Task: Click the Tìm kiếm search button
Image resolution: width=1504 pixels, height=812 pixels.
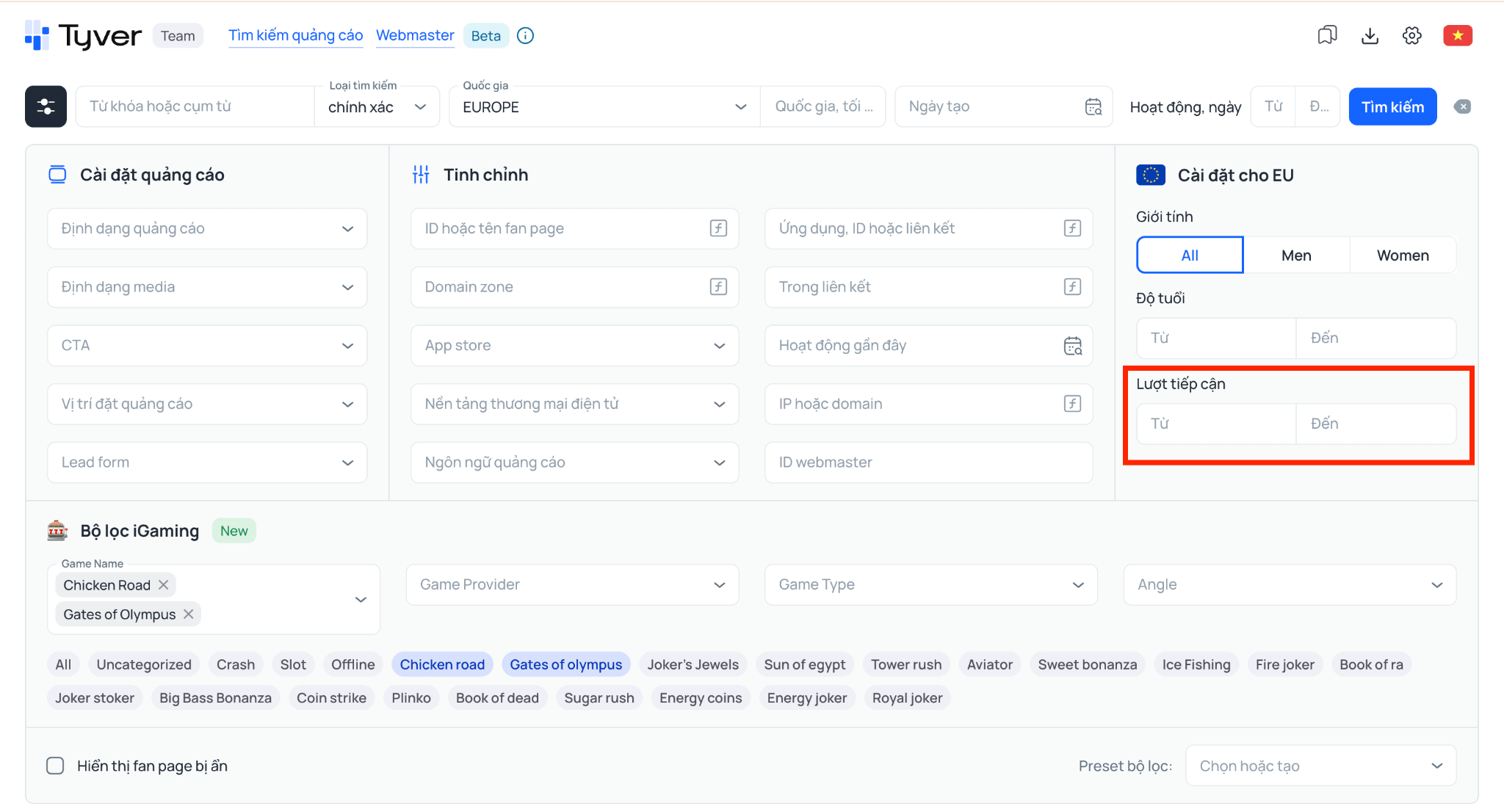Action: click(1392, 106)
